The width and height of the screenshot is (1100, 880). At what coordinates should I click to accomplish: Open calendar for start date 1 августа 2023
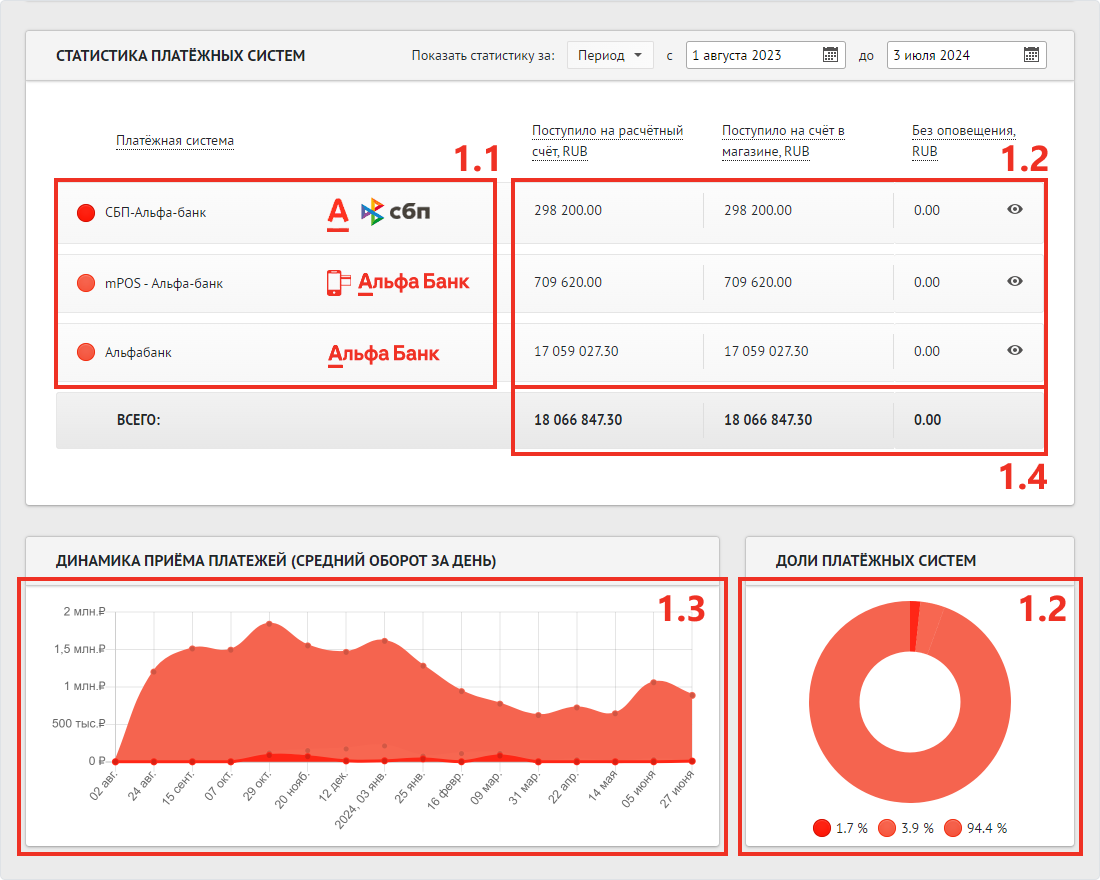(x=830, y=55)
